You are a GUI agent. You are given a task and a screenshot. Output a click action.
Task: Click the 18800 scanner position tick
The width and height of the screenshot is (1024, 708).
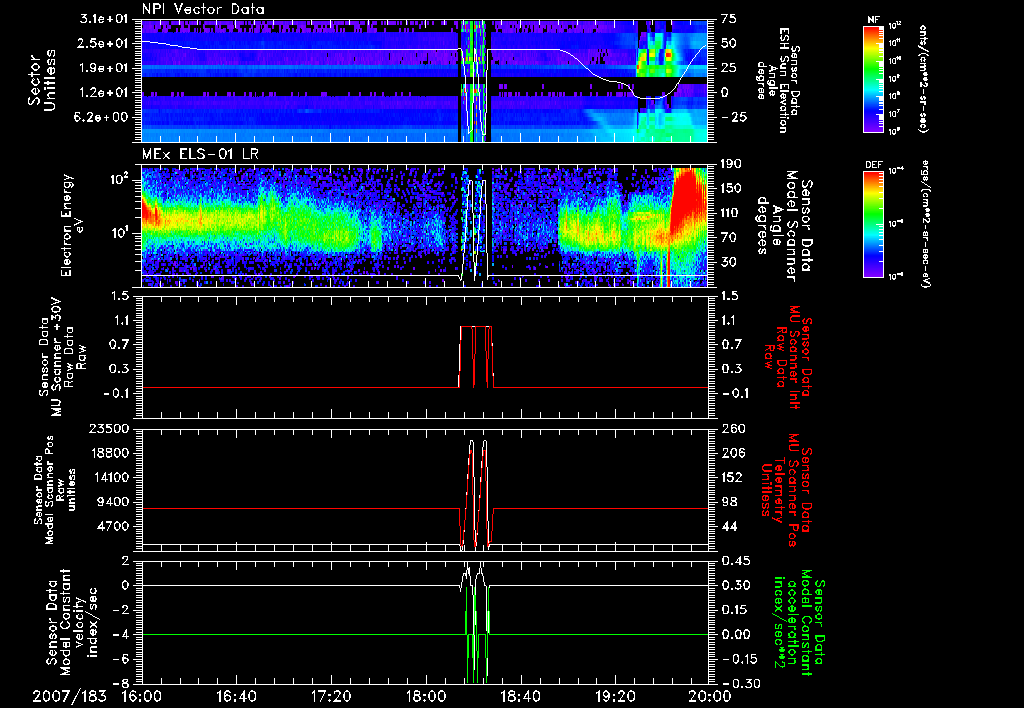(108, 453)
